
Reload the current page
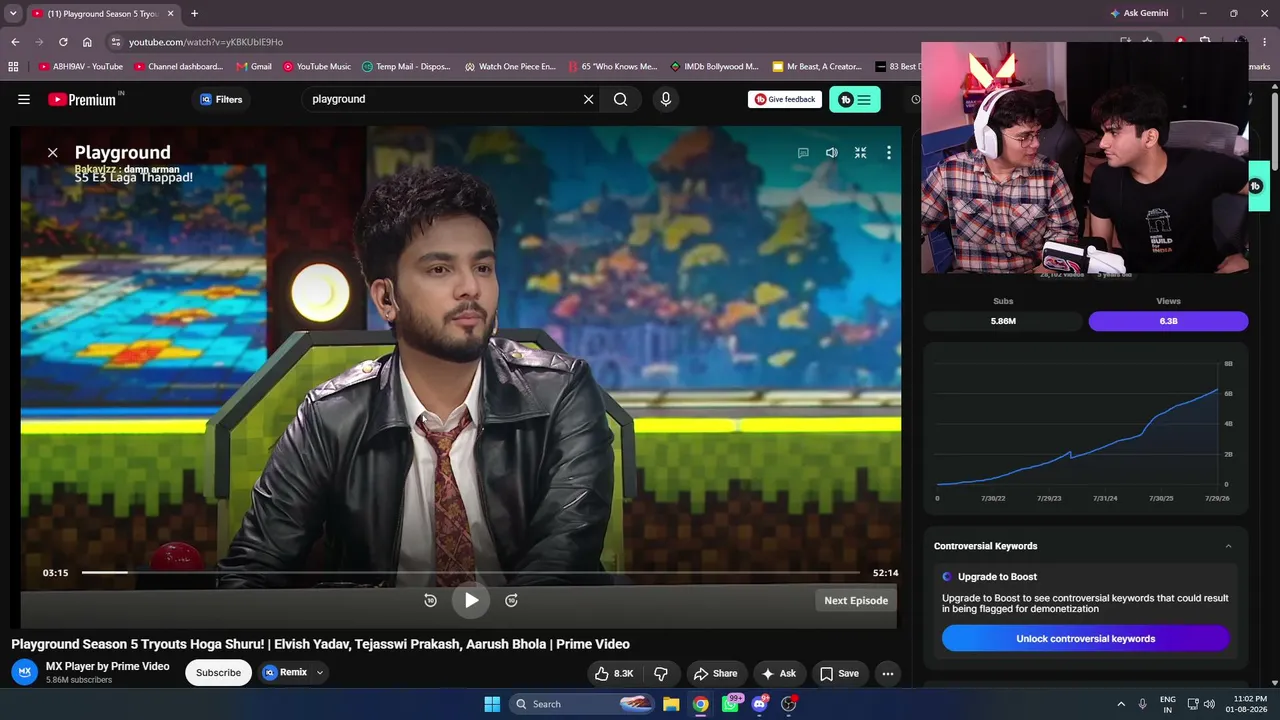pos(63,42)
